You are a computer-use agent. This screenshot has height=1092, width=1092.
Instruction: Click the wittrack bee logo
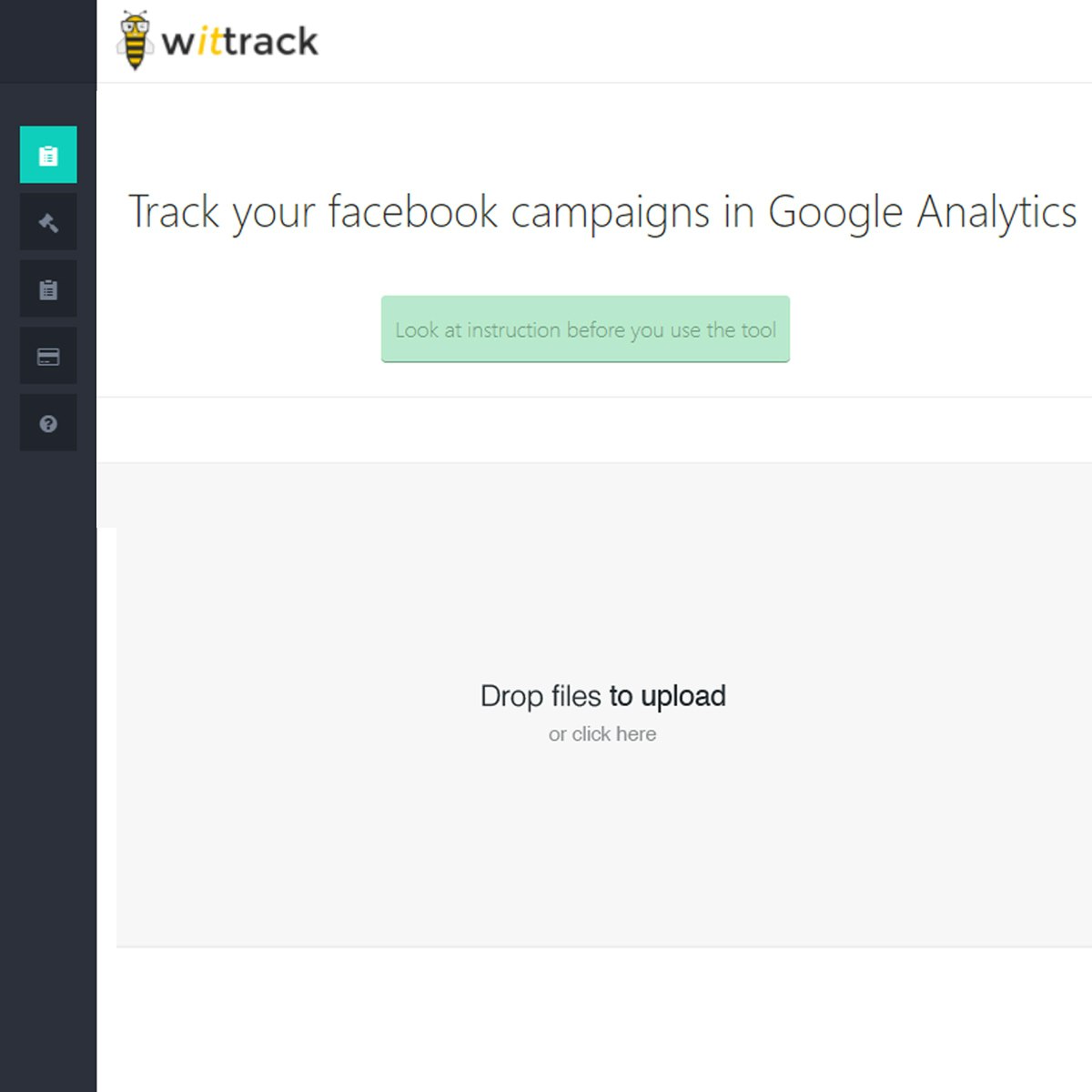(x=136, y=36)
